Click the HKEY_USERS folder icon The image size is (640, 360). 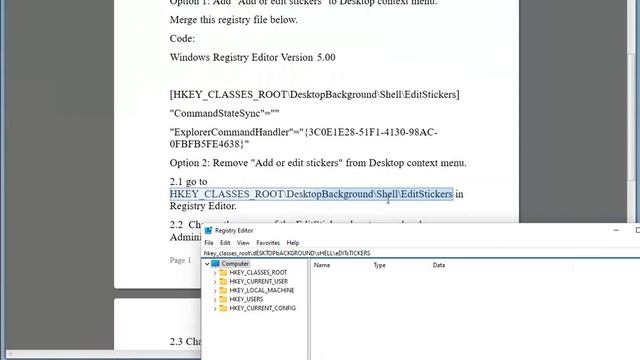coord(223,299)
